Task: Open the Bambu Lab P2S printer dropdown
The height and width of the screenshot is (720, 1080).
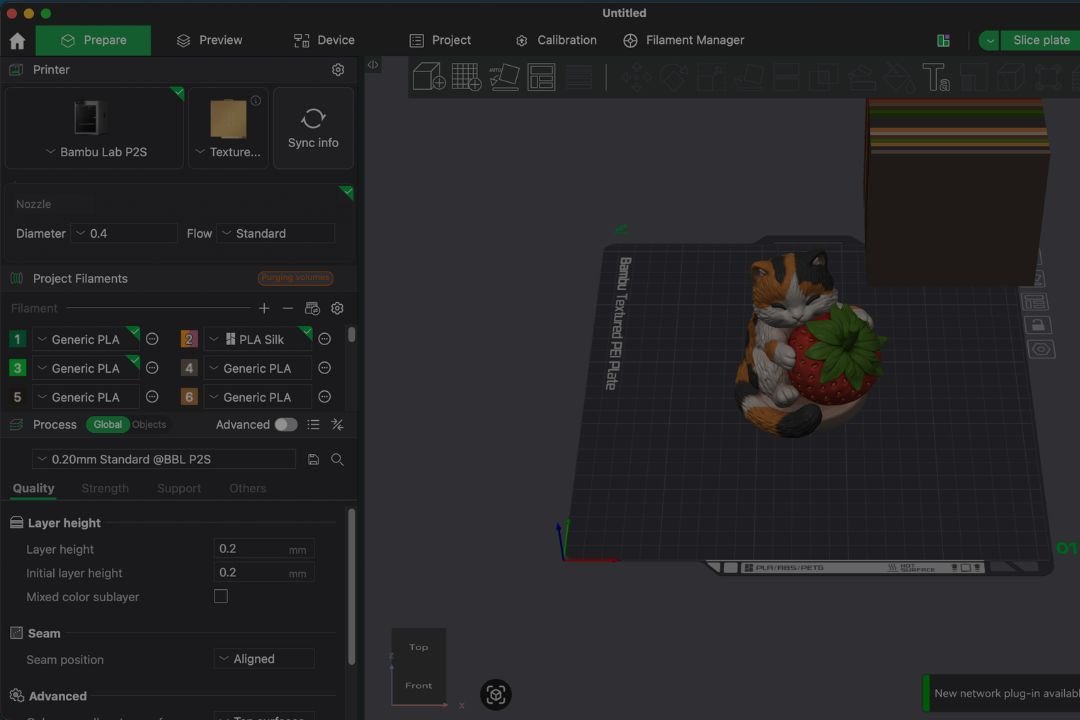Action: 94,127
